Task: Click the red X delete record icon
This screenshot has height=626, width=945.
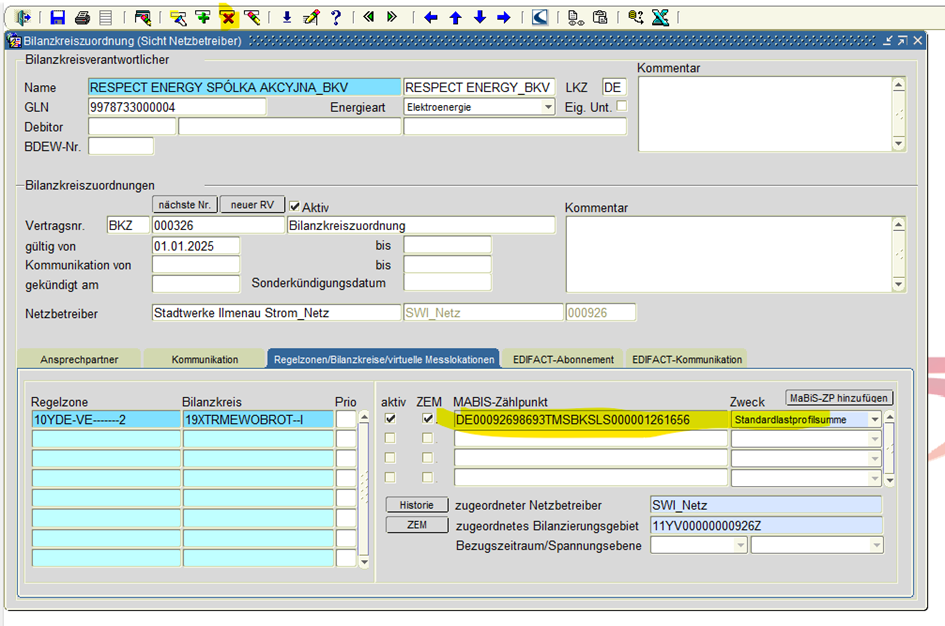Action: [228, 17]
